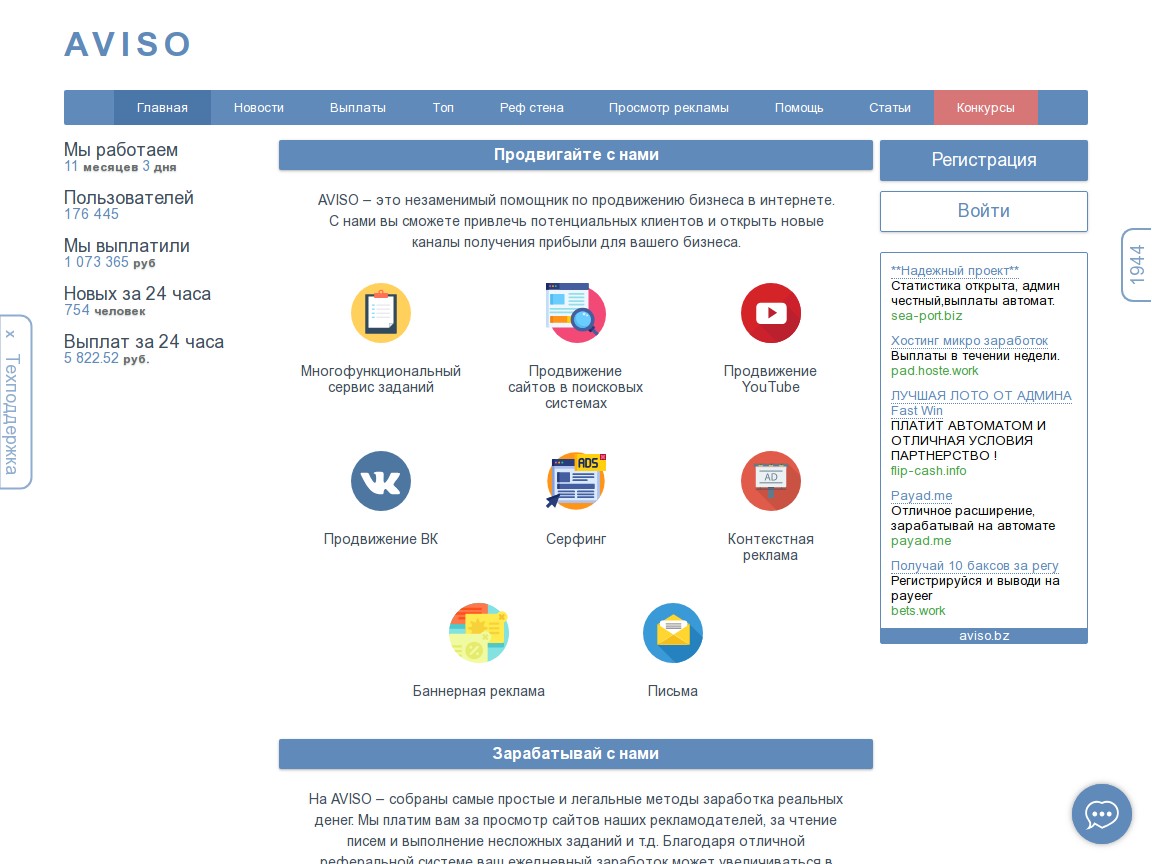Visit the bets.work link

click(918, 611)
